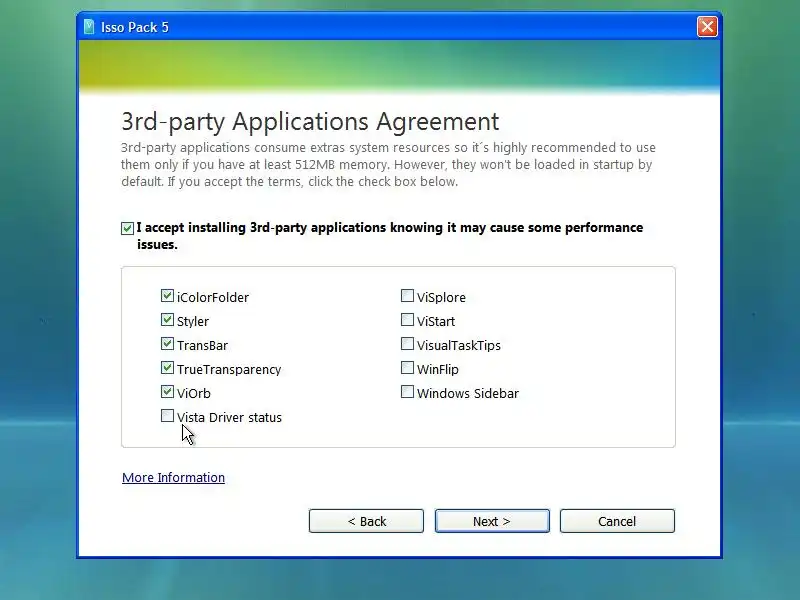Uncheck the accept 3rd-party applications agreement checkbox
The height and width of the screenshot is (600, 800).
[x=127, y=228]
